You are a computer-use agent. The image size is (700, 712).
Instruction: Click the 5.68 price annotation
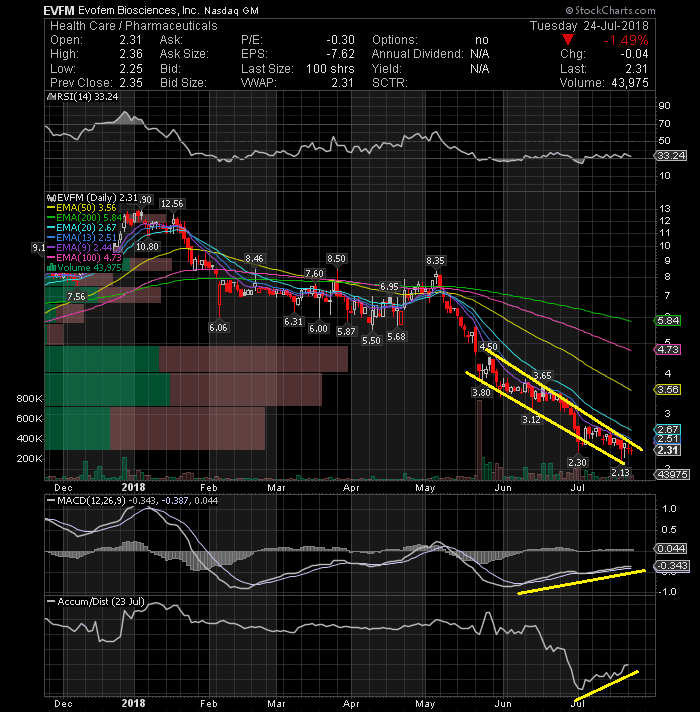pos(396,336)
